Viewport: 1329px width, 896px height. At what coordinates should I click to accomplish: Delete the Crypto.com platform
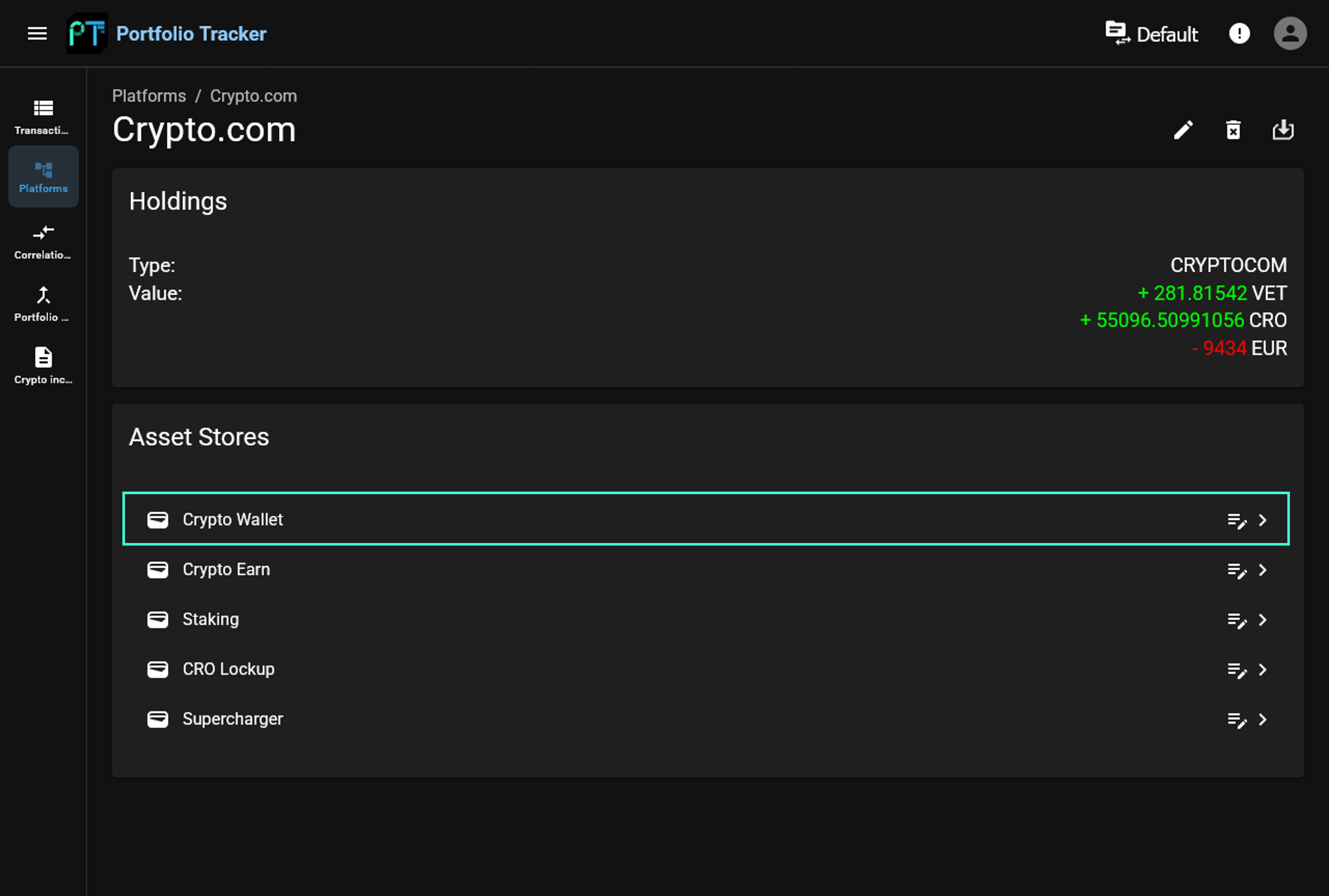tap(1233, 130)
